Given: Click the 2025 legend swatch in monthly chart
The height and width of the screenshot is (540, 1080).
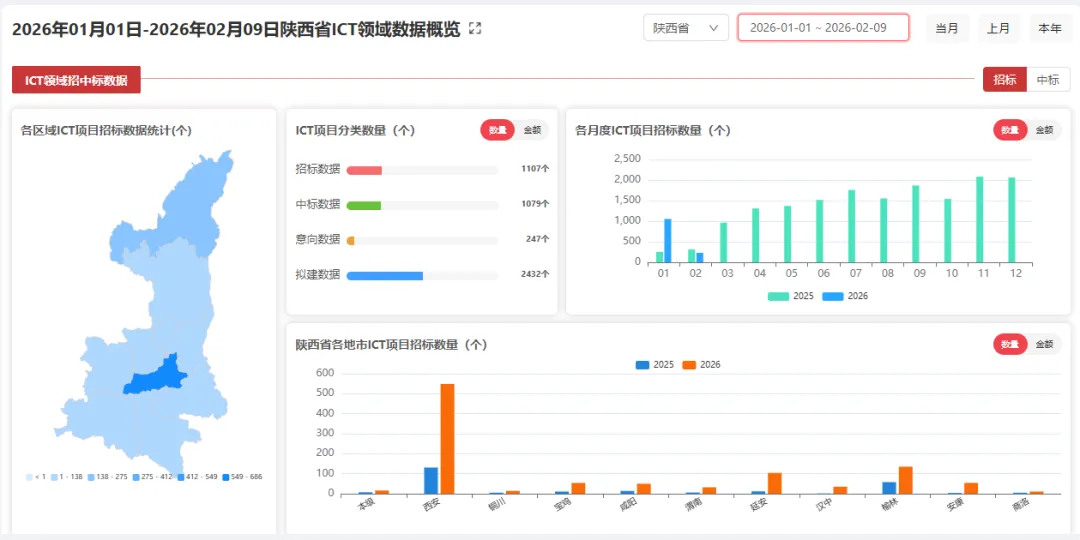Looking at the screenshot, I should click(778, 296).
